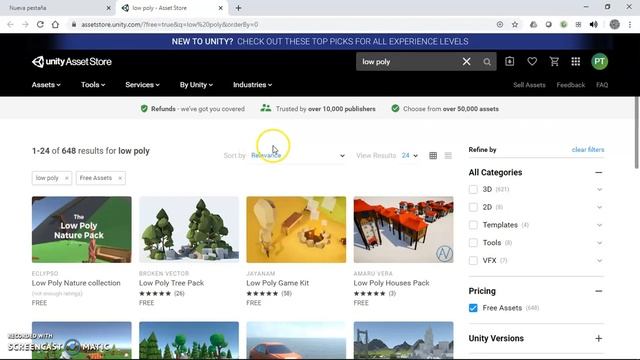Expand the 2D subcategories chevron

click(599, 207)
